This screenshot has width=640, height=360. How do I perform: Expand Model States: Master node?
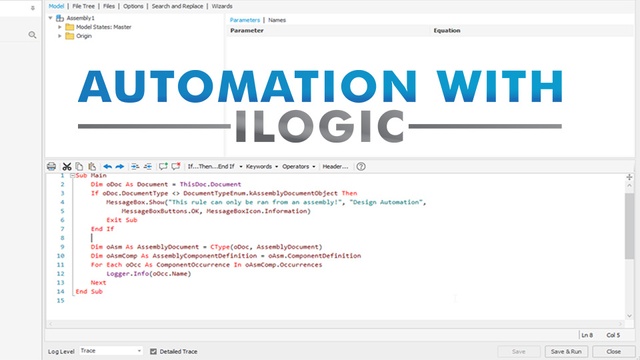pos(60,27)
